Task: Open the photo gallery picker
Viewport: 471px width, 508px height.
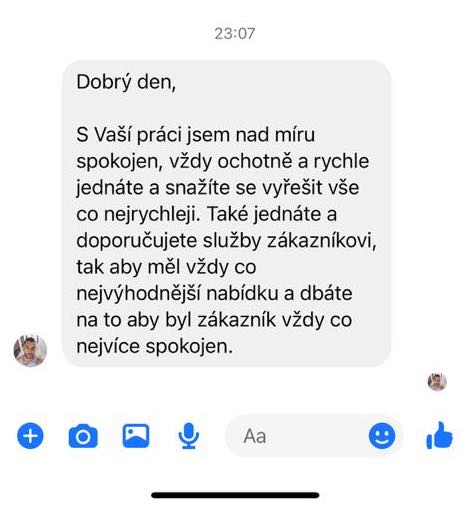Action: [x=136, y=436]
